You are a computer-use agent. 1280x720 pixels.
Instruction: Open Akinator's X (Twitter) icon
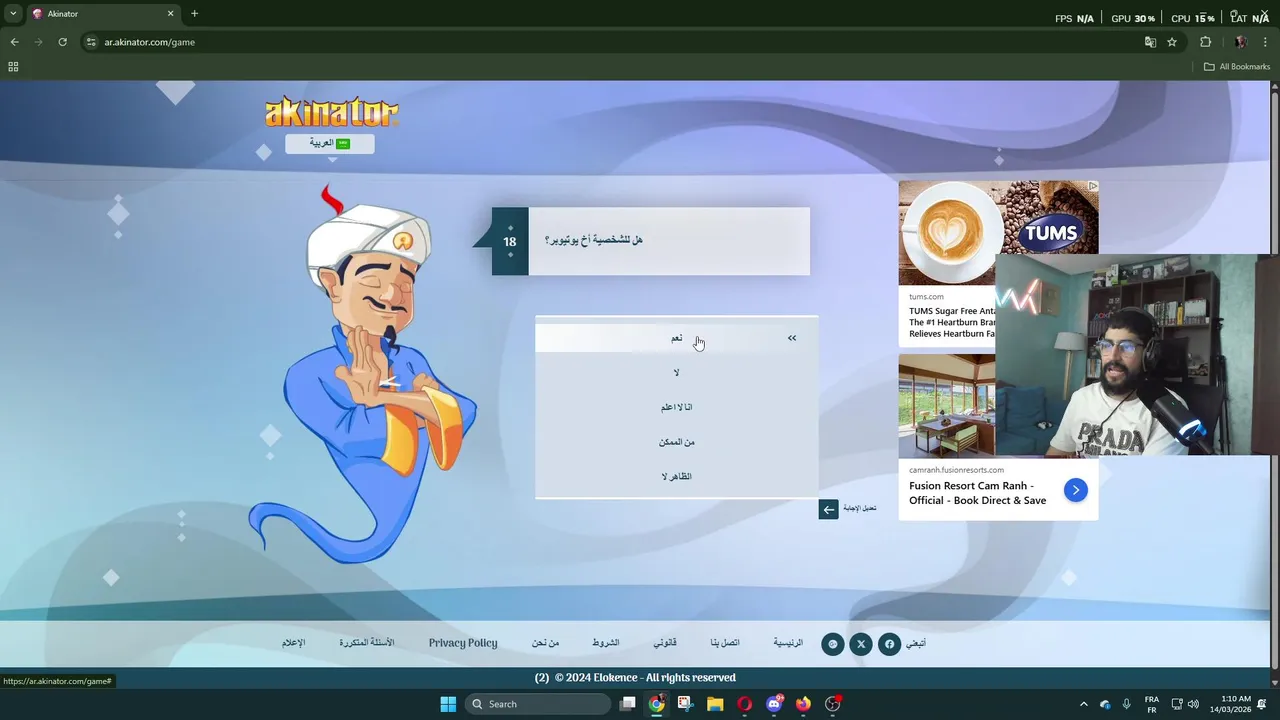click(x=861, y=644)
